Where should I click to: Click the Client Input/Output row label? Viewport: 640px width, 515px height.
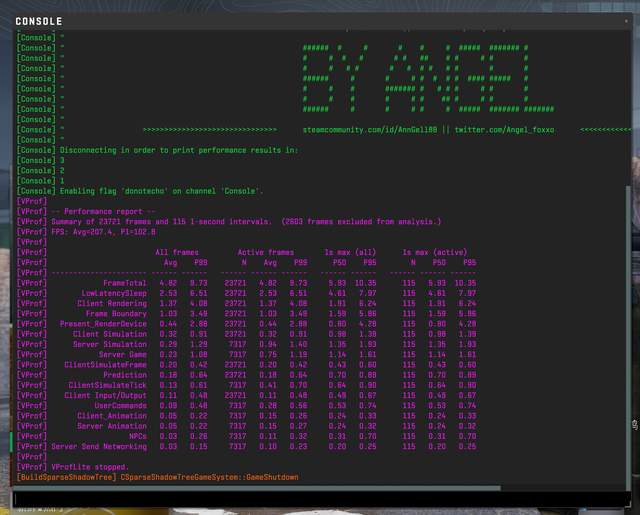coord(105,395)
